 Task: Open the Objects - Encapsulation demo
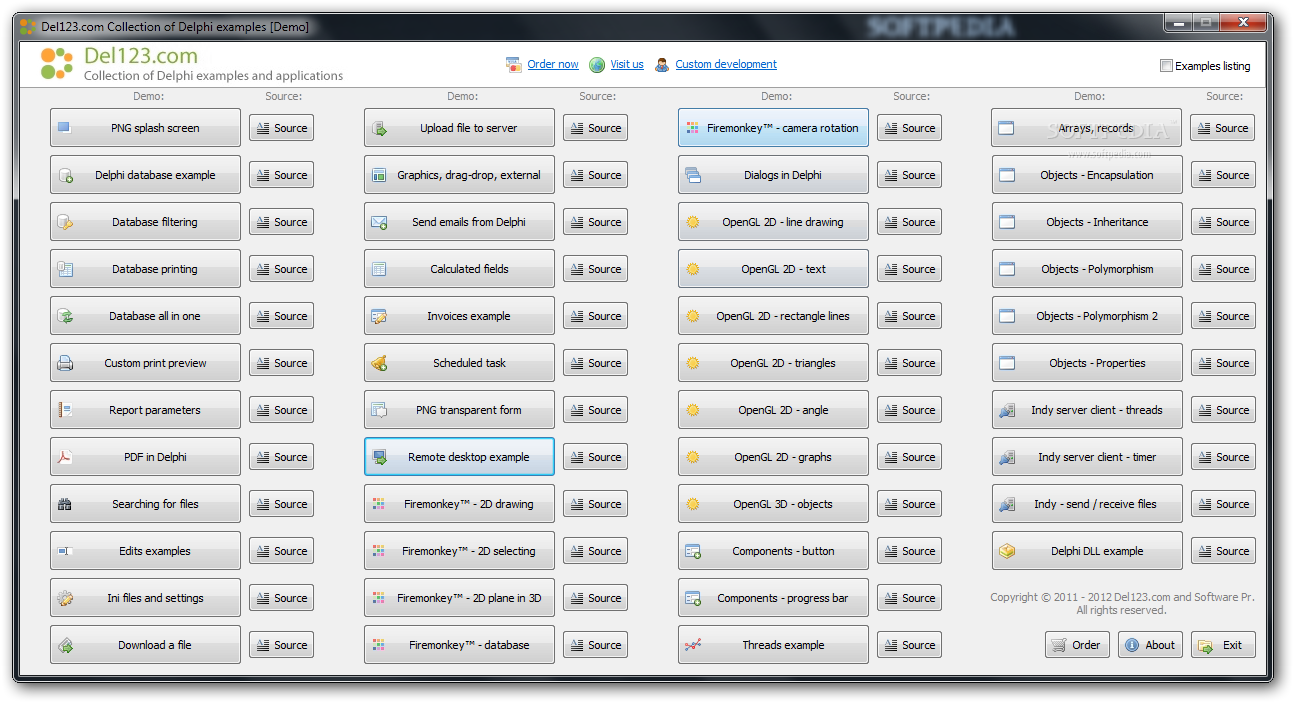pyautogui.click(x=1087, y=175)
